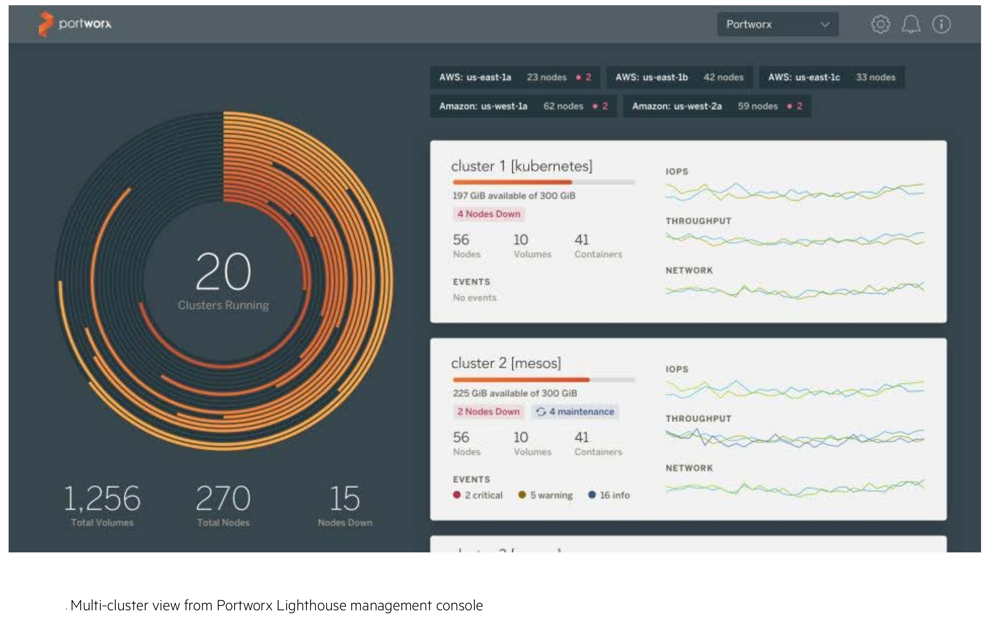Open the Portworx cluster dropdown
This screenshot has width=999, height=623.
pyautogui.click(x=777, y=24)
